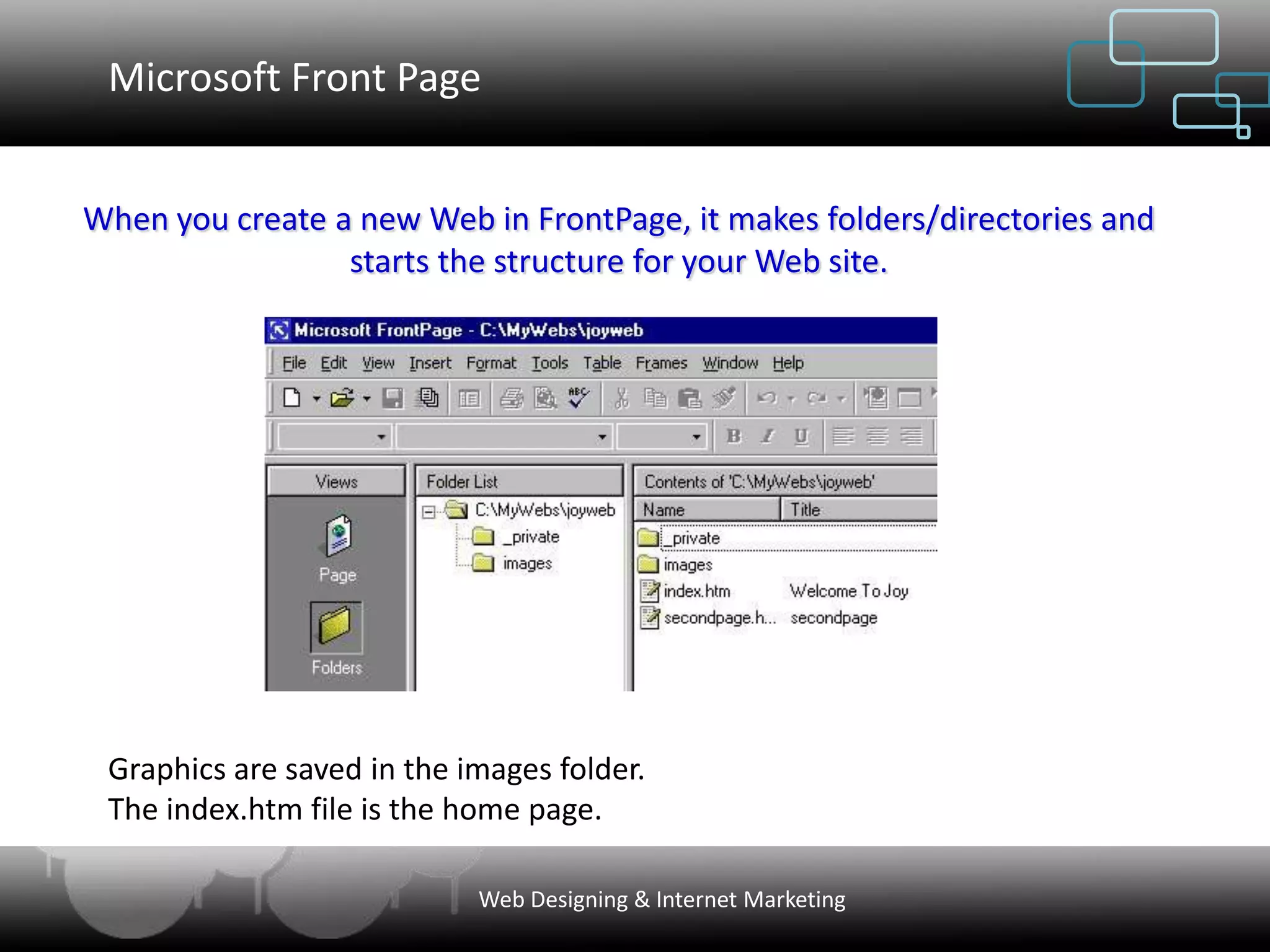Select secondpage.h... file in Contents
This screenshot has height=952, width=1270.
pyautogui.click(x=708, y=618)
